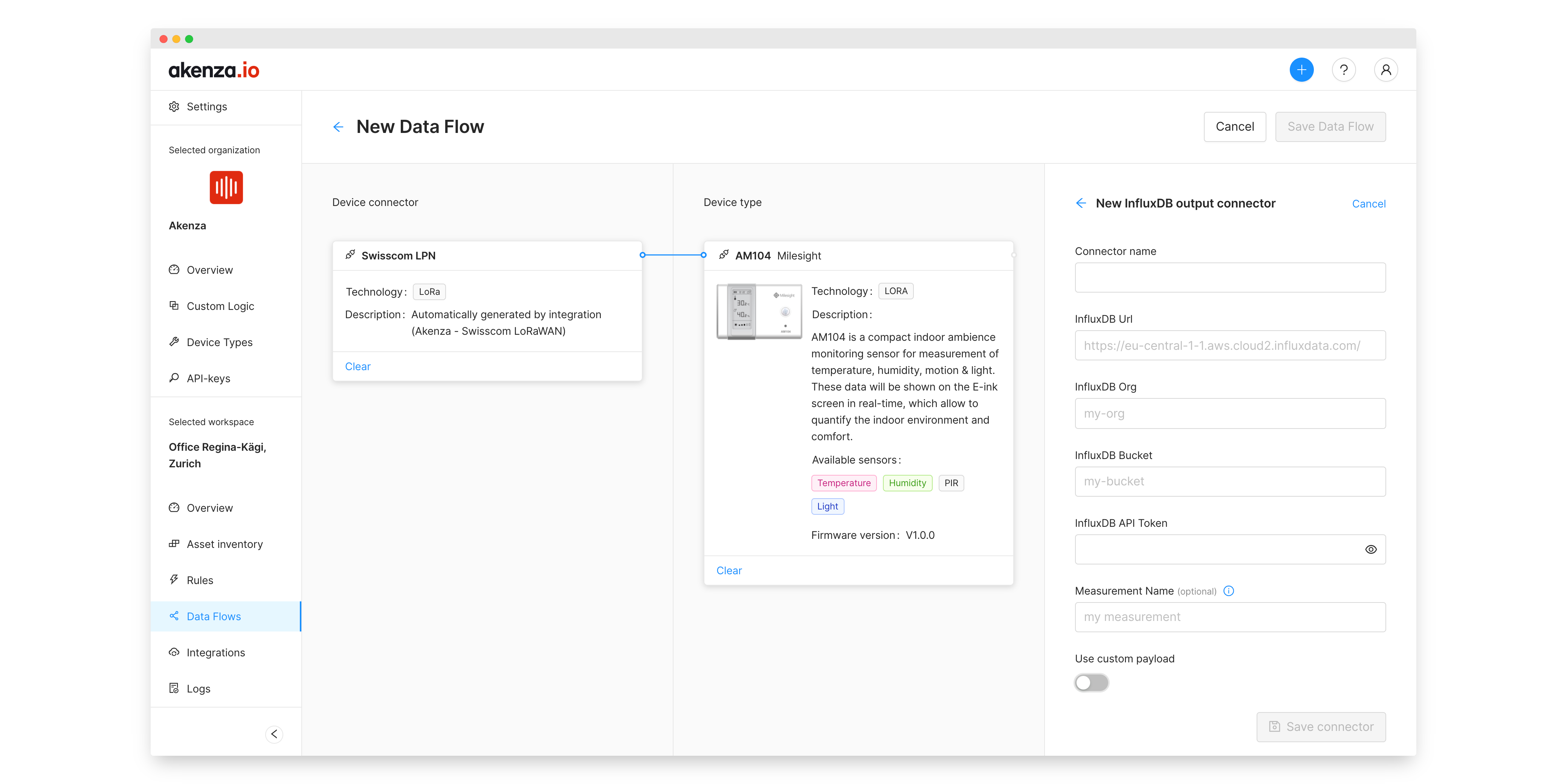1567x784 pixels.
Task: Focus the InfluxDB API Token field
Action: 1229,549
